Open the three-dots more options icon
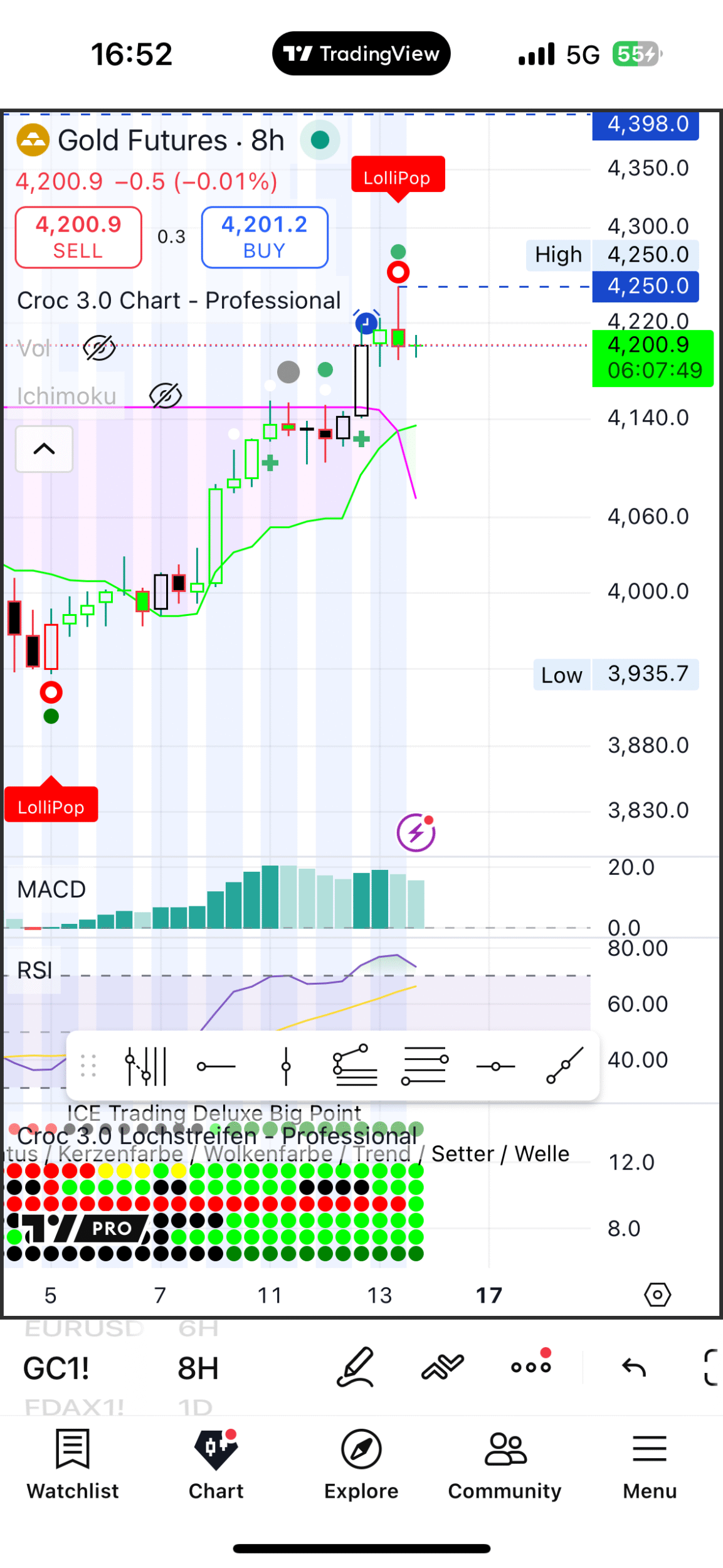The width and height of the screenshot is (723, 1568). click(x=530, y=1367)
